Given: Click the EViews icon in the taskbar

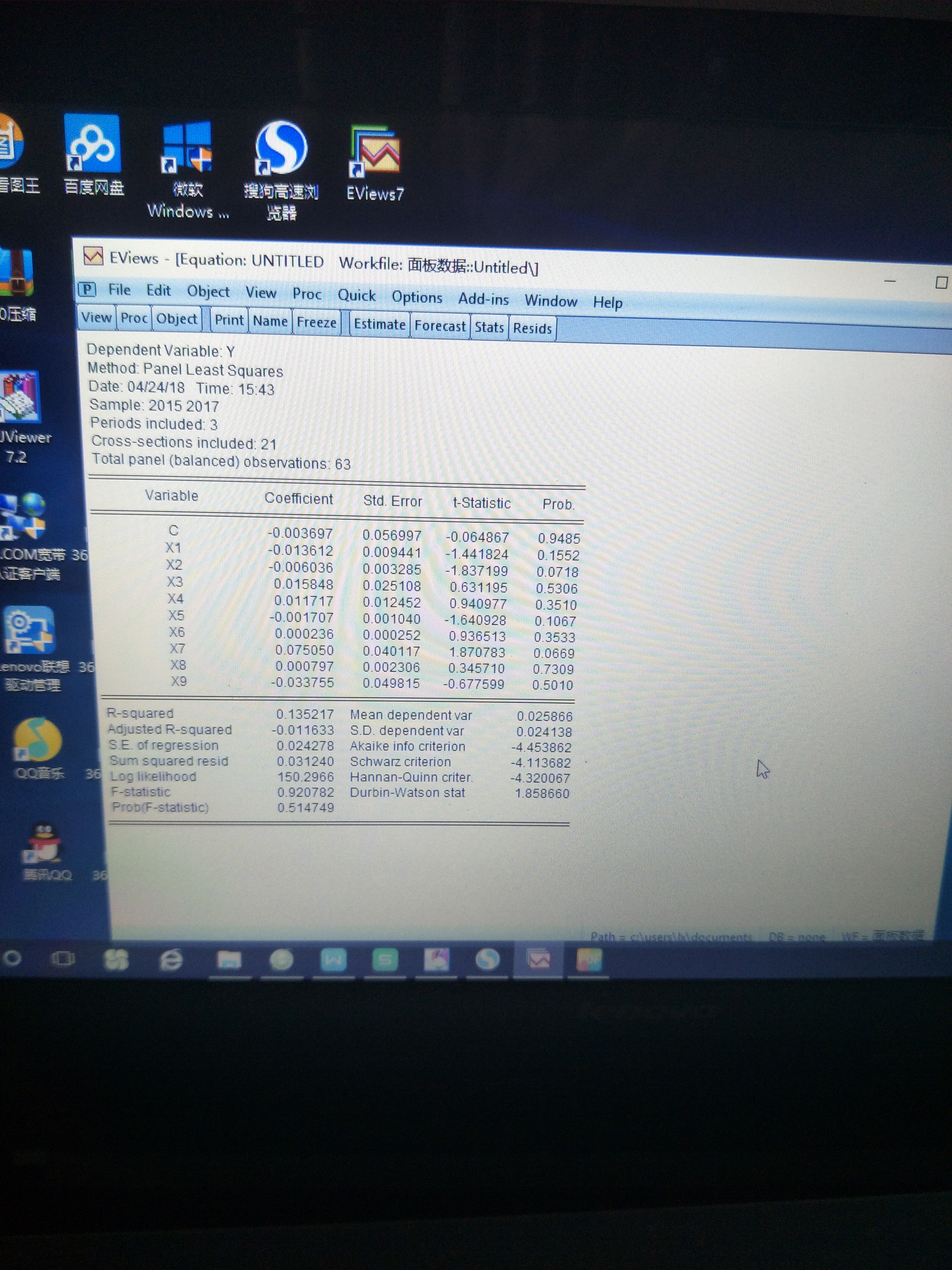Looking at the screenshot, I should tap(538, 959).
